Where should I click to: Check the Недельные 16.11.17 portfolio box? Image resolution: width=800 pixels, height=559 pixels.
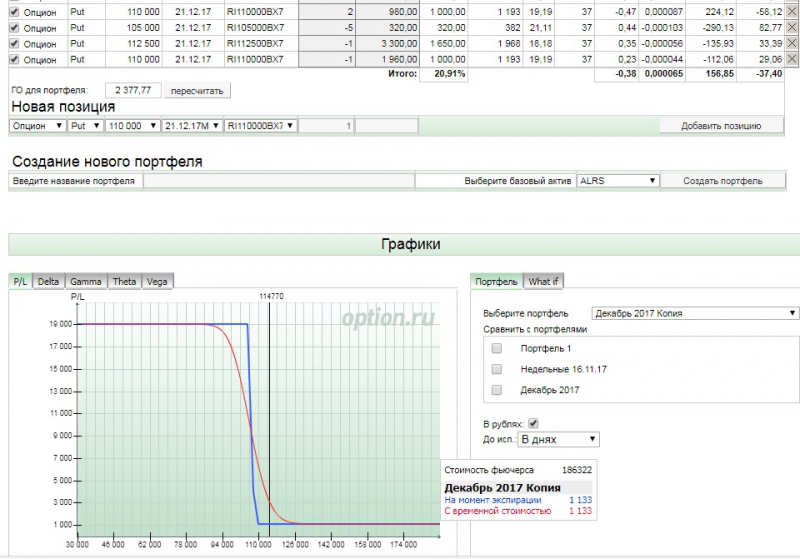tap(497, 369)
